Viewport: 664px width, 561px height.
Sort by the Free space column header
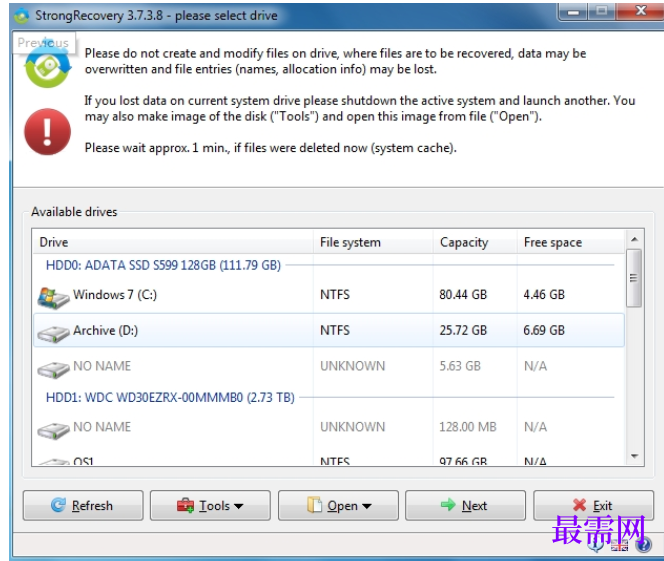tap(570, 242)
